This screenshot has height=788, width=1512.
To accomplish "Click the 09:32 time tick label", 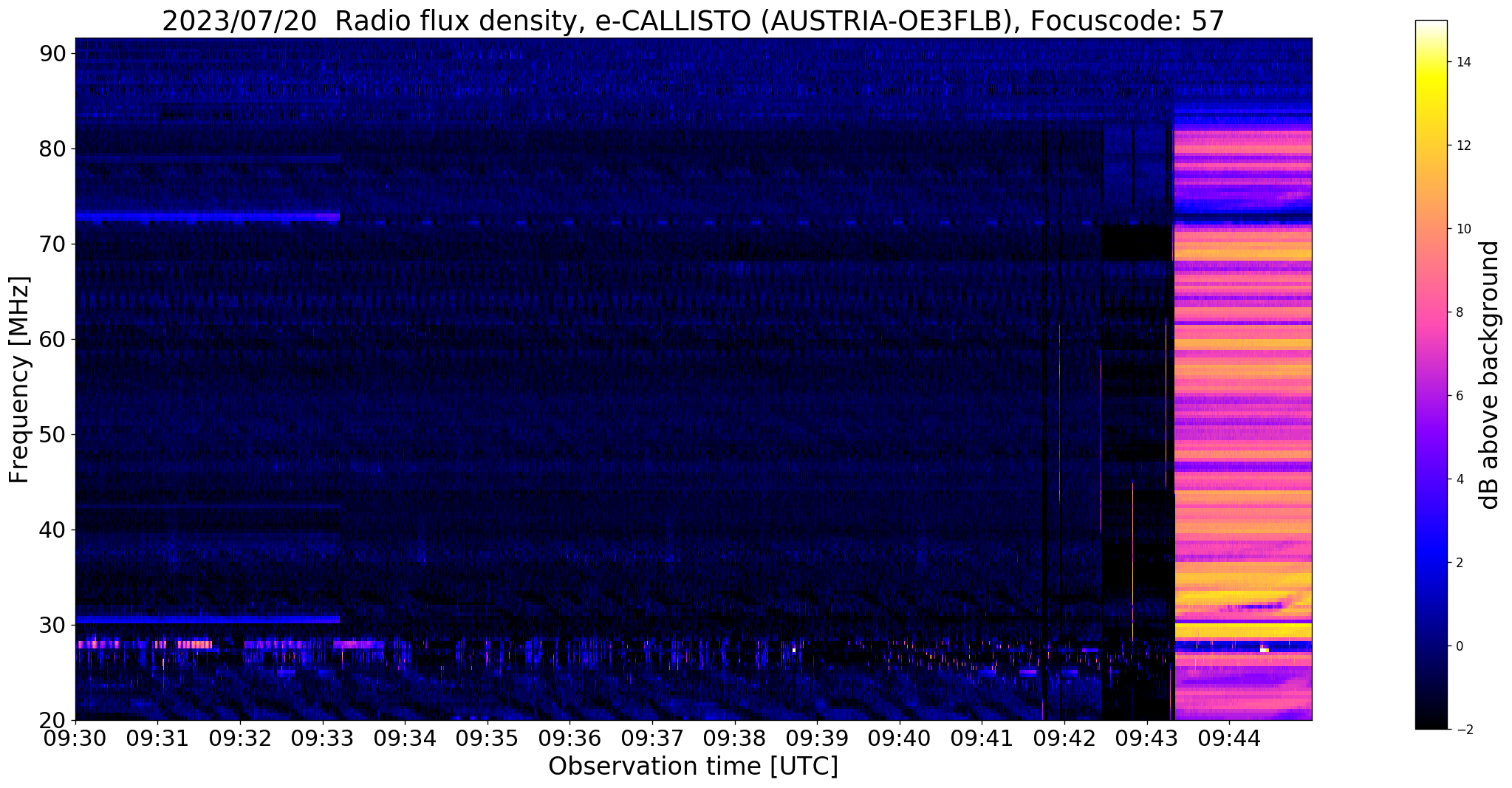I will tap(240, 738).
